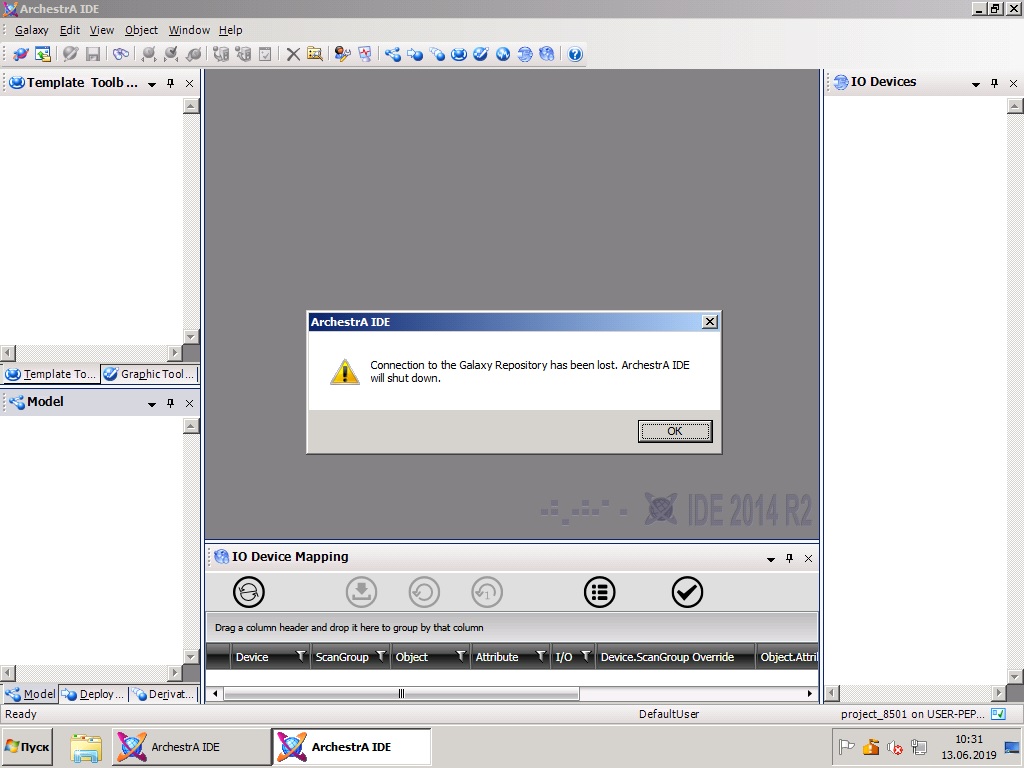Open the Template Toolbox panel dropdown arrow

pos(152,84)
